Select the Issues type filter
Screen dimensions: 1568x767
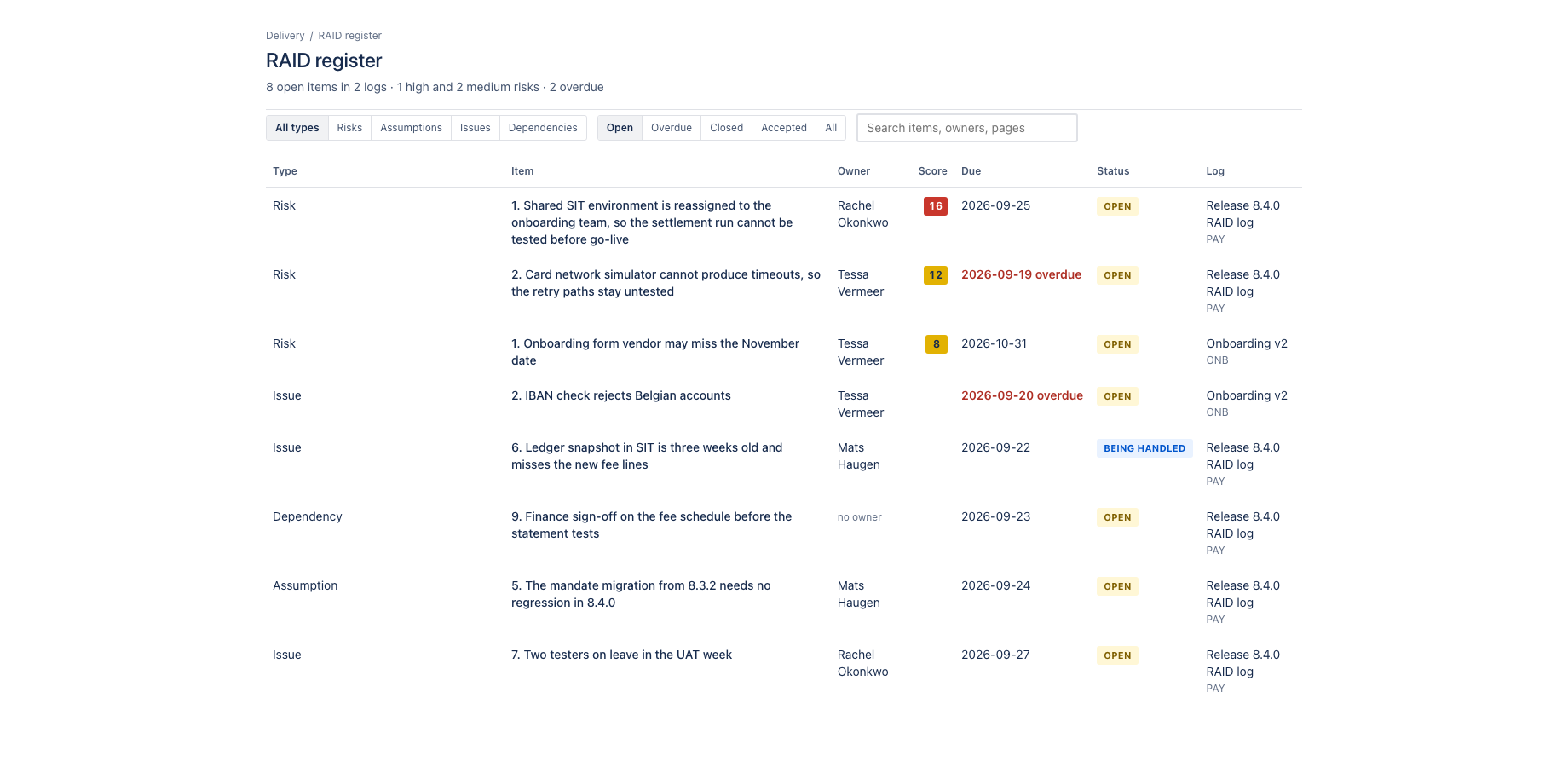pos(476,128)
